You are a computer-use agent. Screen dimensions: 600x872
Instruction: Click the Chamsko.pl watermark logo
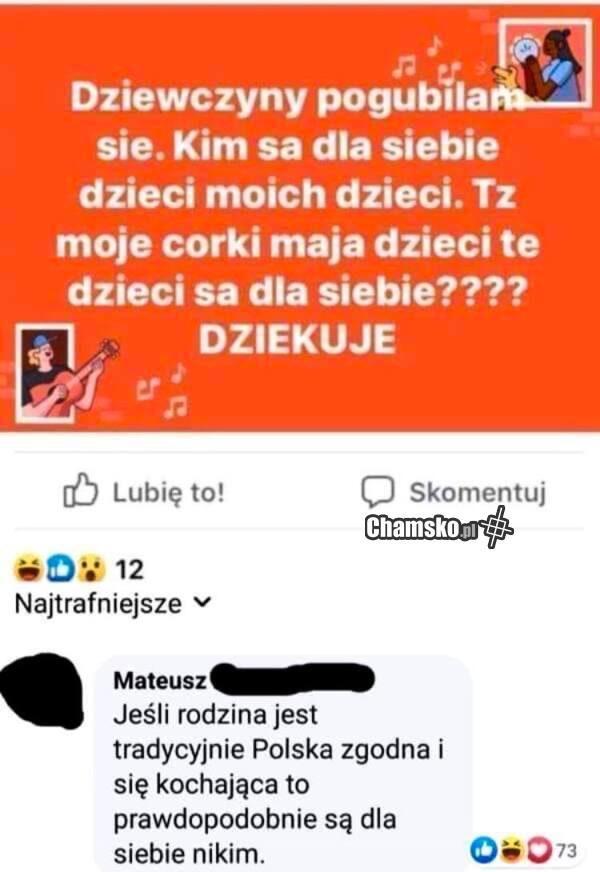pos(438,527)
